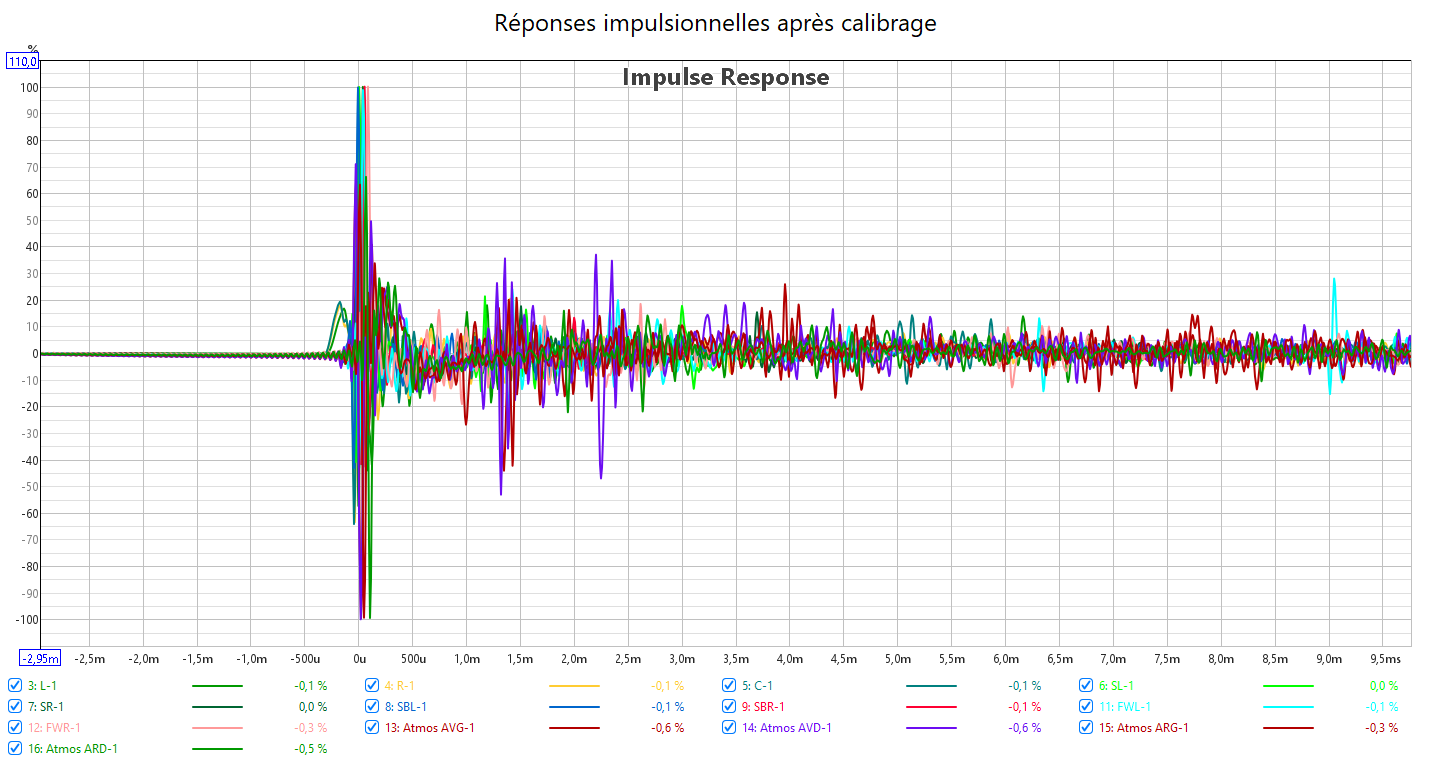Image resolution: width=1431 pixels, height=781 pixels.
Task: Disable the 6: SL-1 trace checkbox
Action: pos(1087,686)
